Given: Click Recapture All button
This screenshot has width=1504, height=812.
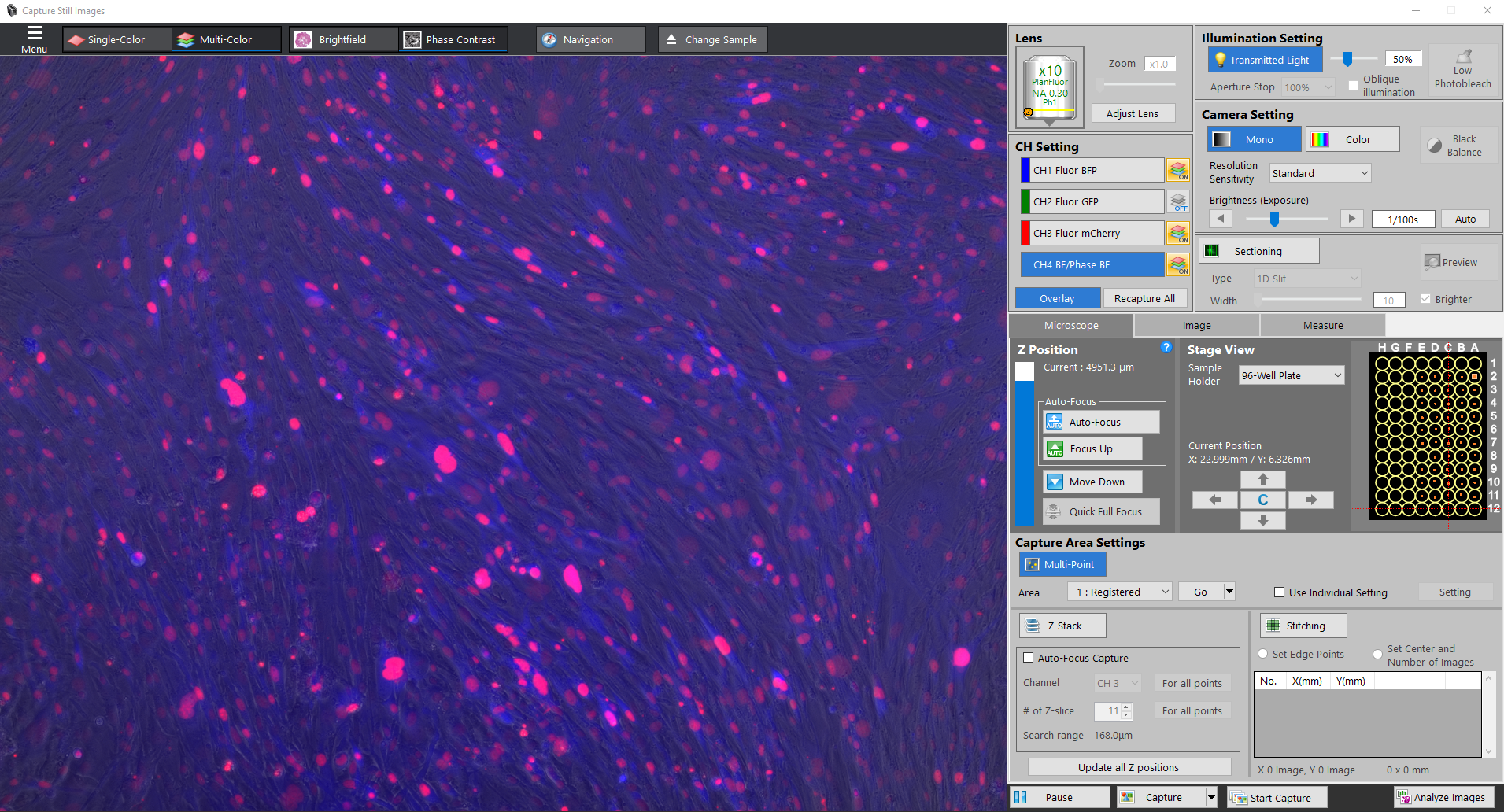Looking at the screenshot, I should click(1145, 298).
